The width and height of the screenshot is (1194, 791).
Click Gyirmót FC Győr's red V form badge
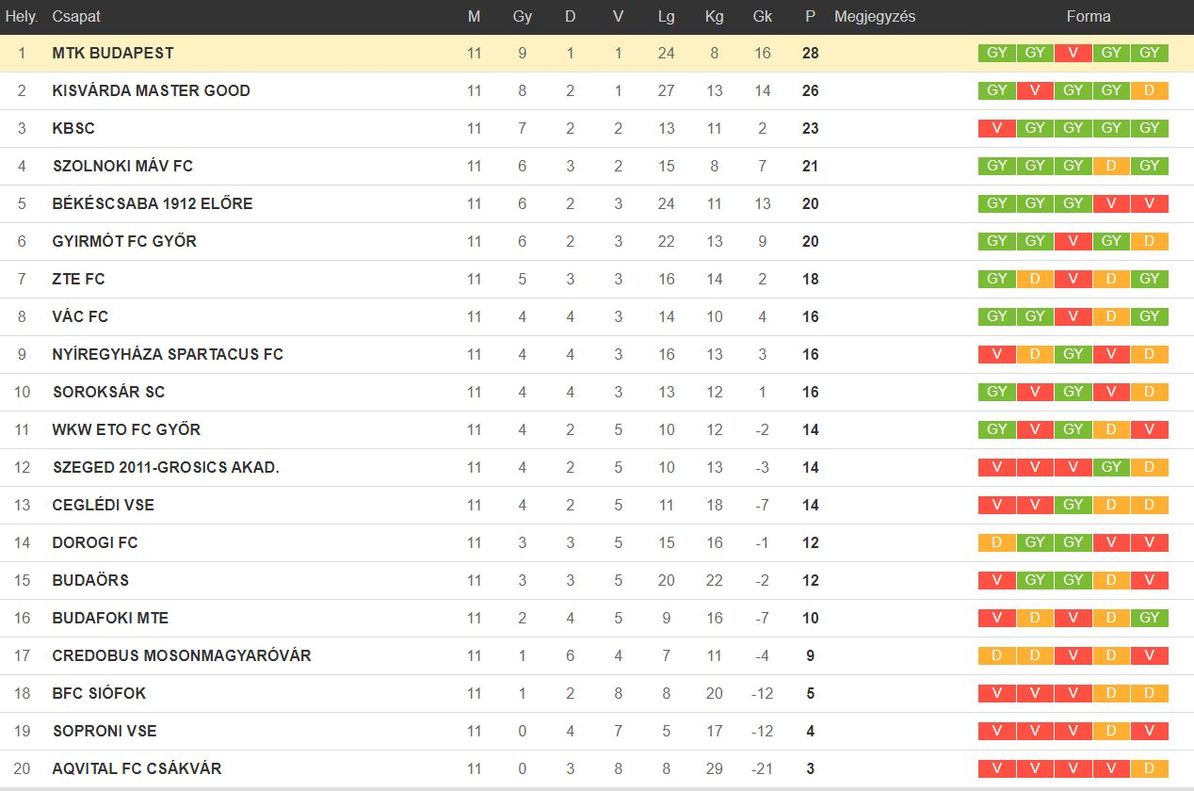pos(1073,241)
